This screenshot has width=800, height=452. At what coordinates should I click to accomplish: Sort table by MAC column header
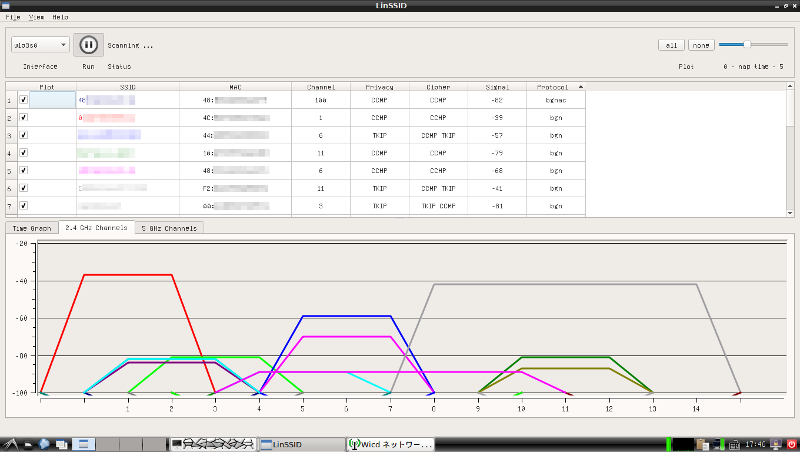pyautogui.click(x=235, y=87)
